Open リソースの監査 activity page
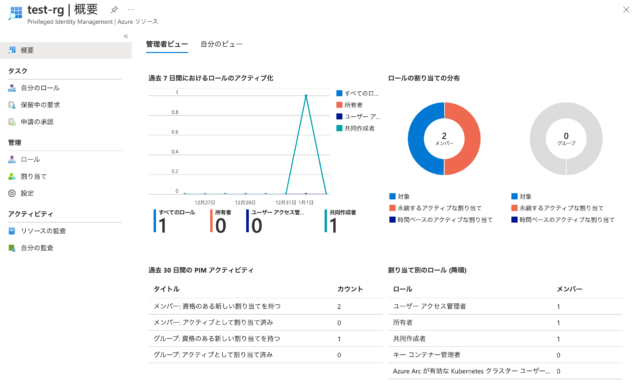The width and height of the screenshot is (640, 384). click(x=43, y=231)
